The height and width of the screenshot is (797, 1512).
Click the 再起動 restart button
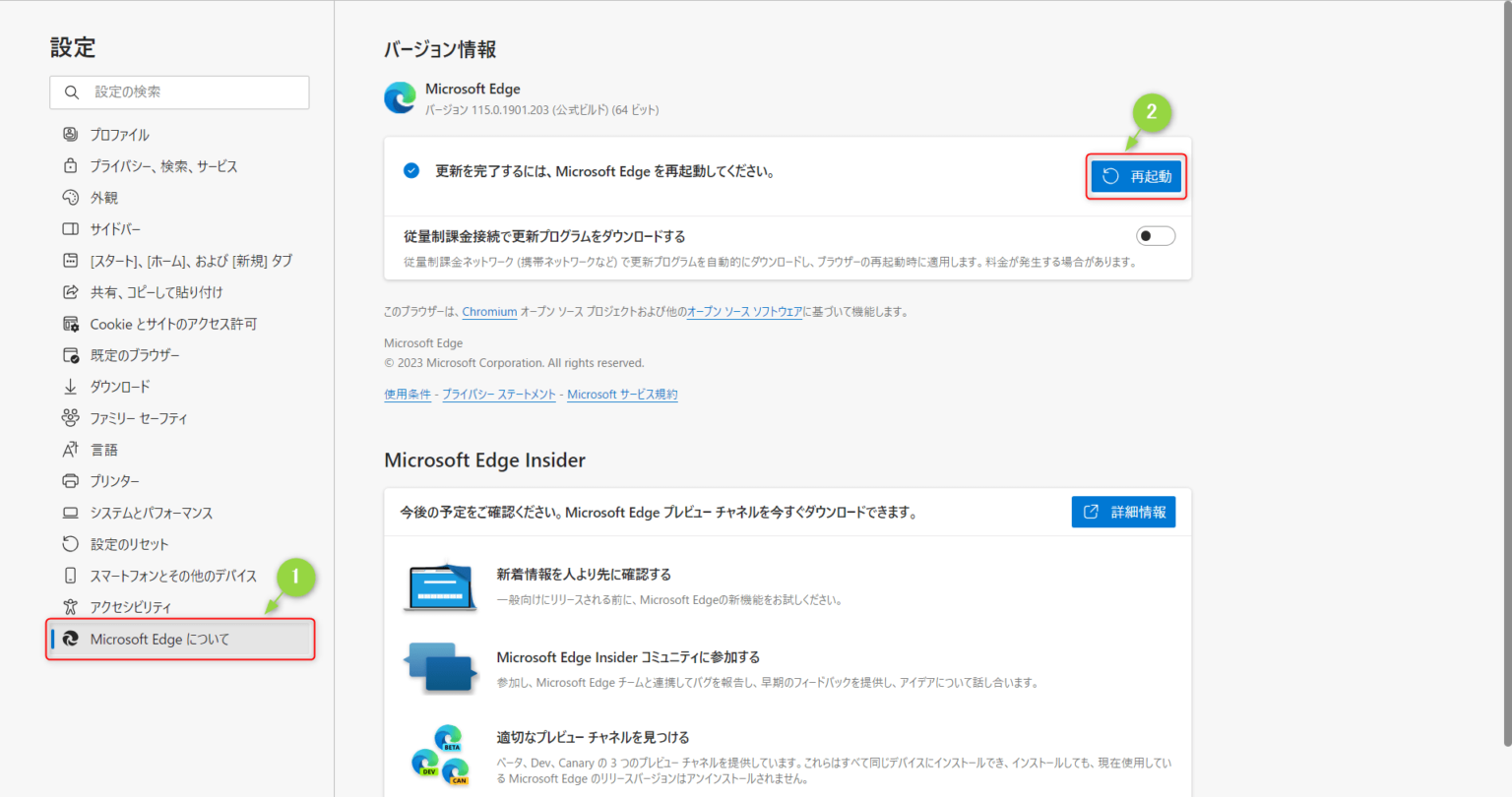tap(1135, 176)
